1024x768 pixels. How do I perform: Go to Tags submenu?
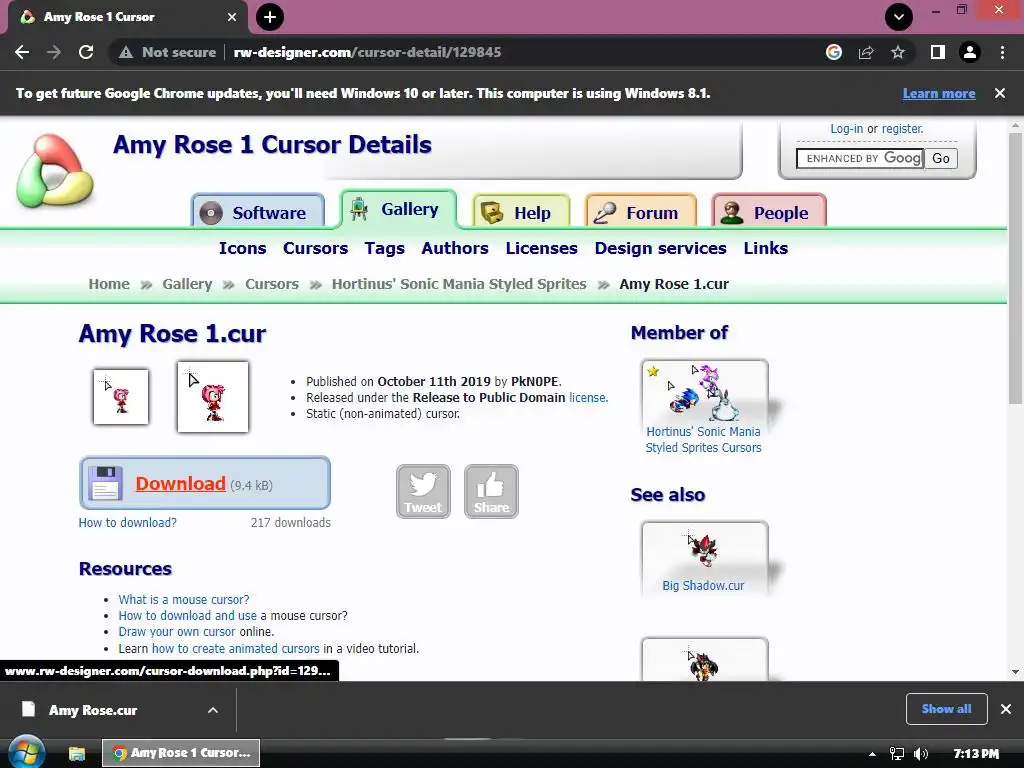click(x=385, y=249)
